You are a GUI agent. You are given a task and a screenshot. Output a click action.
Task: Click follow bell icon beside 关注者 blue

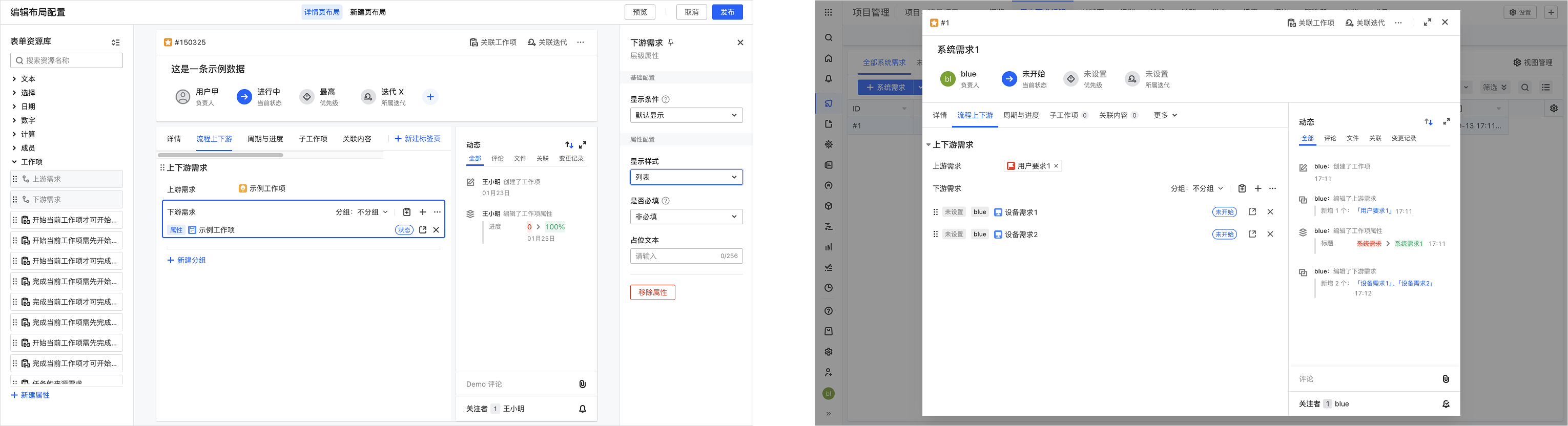point(1446,404)
